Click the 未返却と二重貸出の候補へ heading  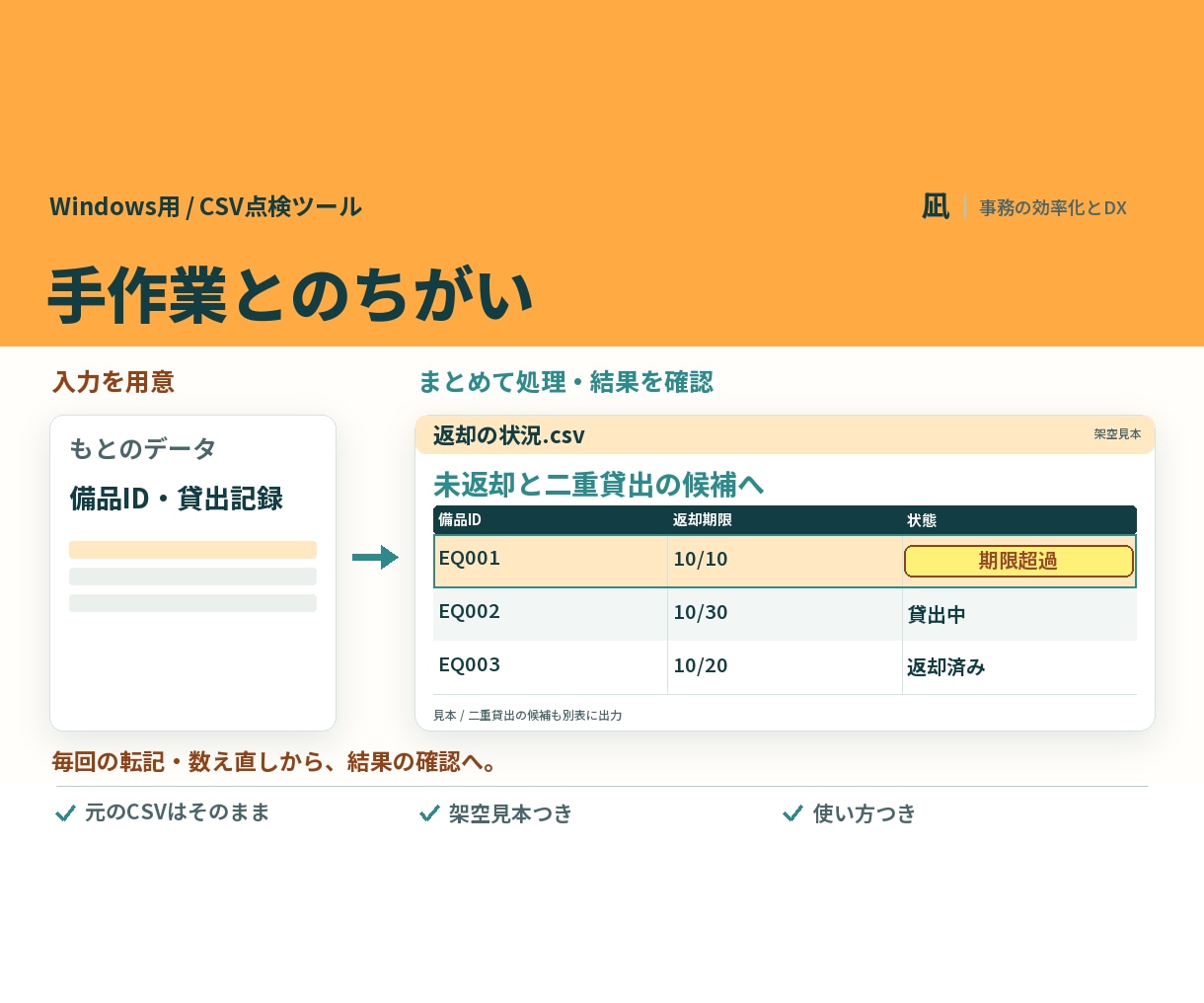pyautogui.click(x=599, y=485)
